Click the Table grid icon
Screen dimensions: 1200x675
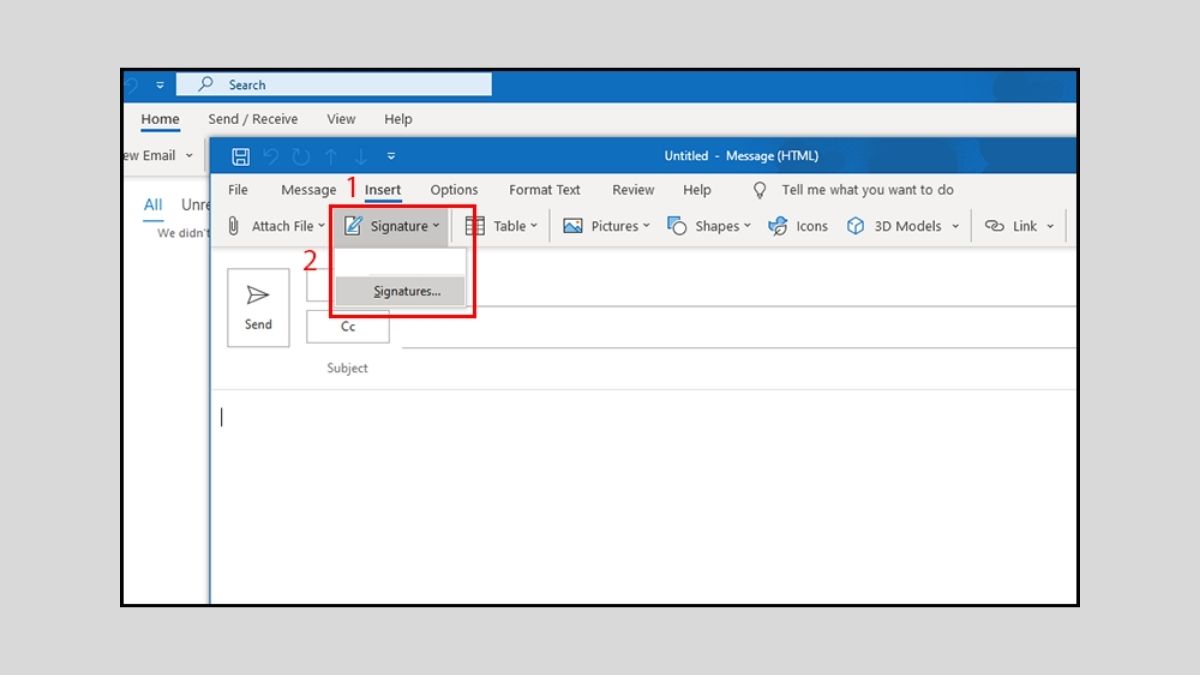pyautogui.click(x=475, y=226)
